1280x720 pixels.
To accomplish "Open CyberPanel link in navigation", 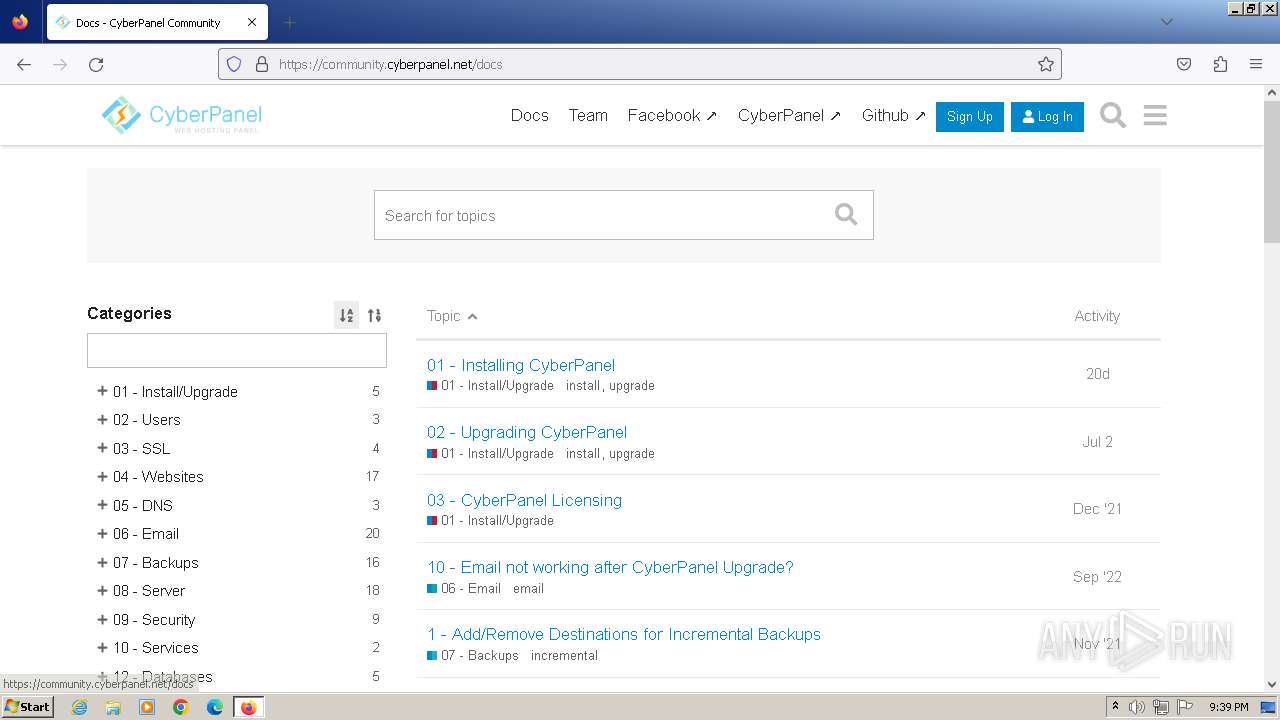I will pyautogui.click(x=789, y=115).
